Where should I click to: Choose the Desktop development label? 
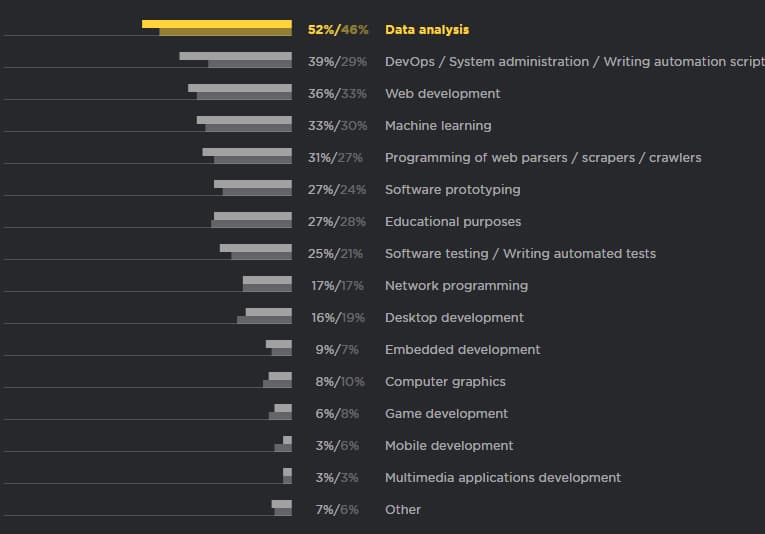[x=454, y=318]
